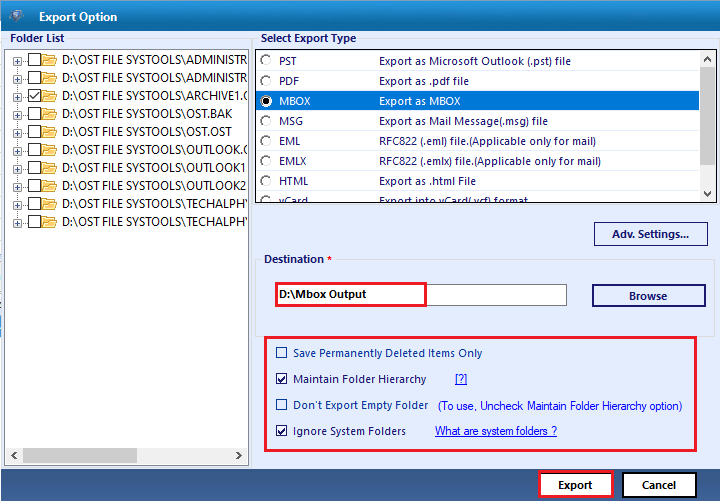This screenshot has height=501, width=720.
Task: Choose MSG export type radio button
Action: [266, 121]
